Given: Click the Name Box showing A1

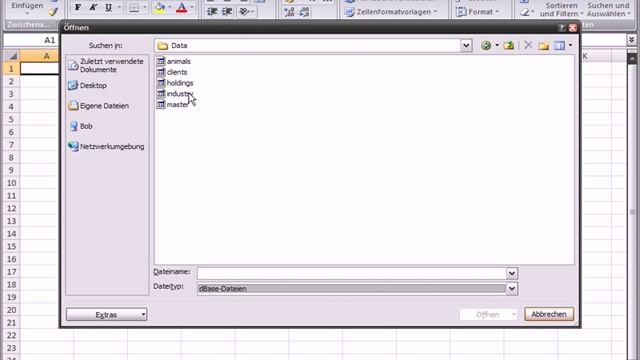Looking at the screenshot, I should click(31, 40).
